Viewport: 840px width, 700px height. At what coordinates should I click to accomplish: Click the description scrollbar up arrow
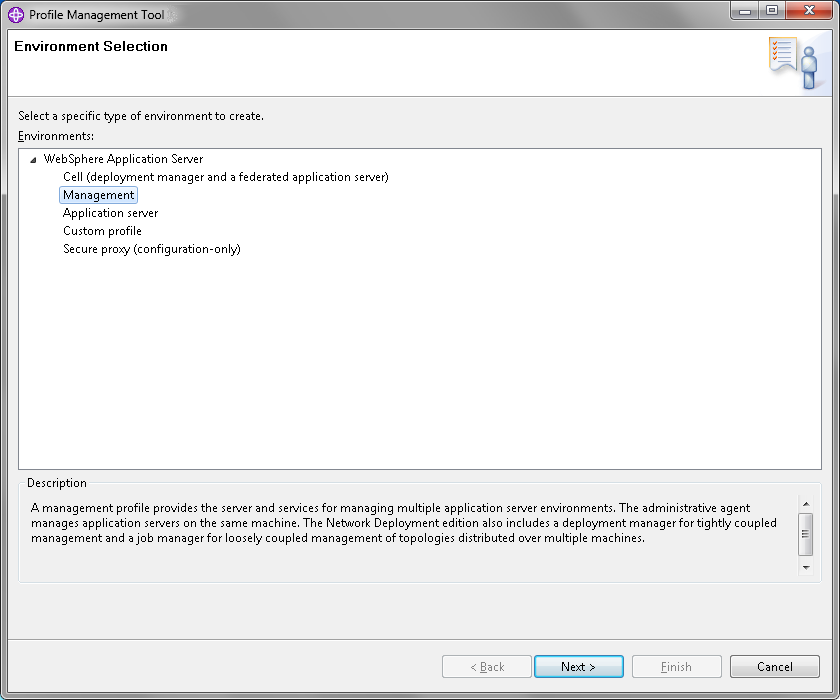click(806, 504)
